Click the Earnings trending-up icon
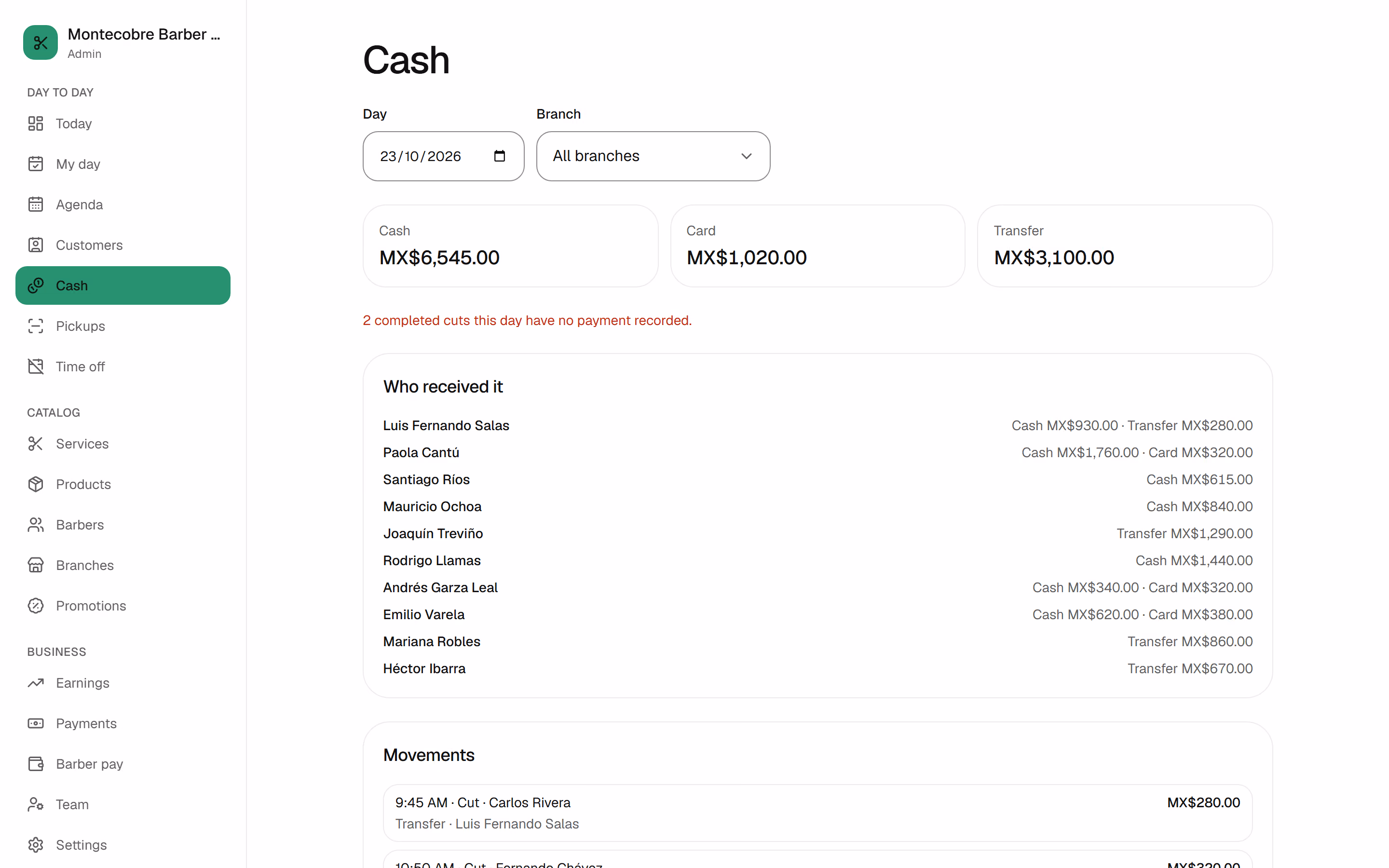The width and height of the screenshot is (1389, 868). (36, 682)
